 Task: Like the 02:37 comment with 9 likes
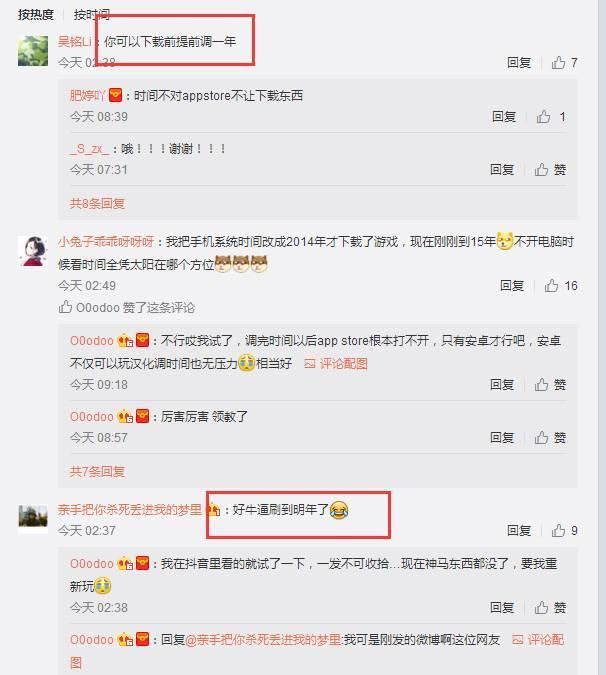pyautogui.click(x=564, y=530)
